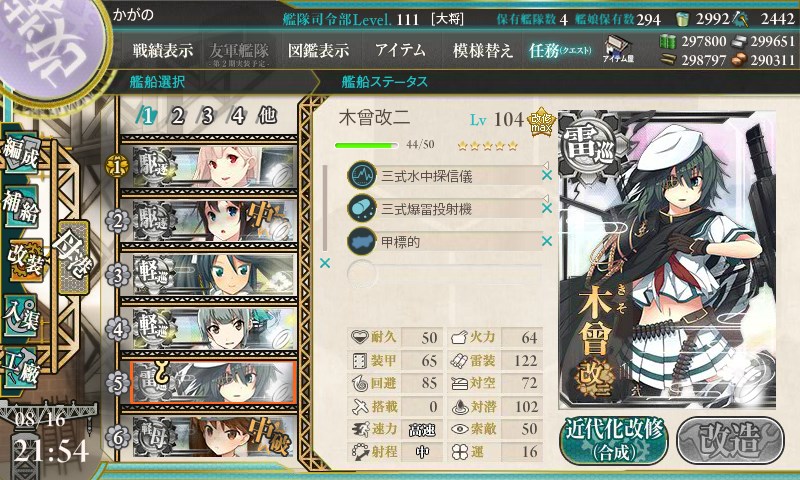
Task: Open the 任務 quest menu
Action: [560, 50]
